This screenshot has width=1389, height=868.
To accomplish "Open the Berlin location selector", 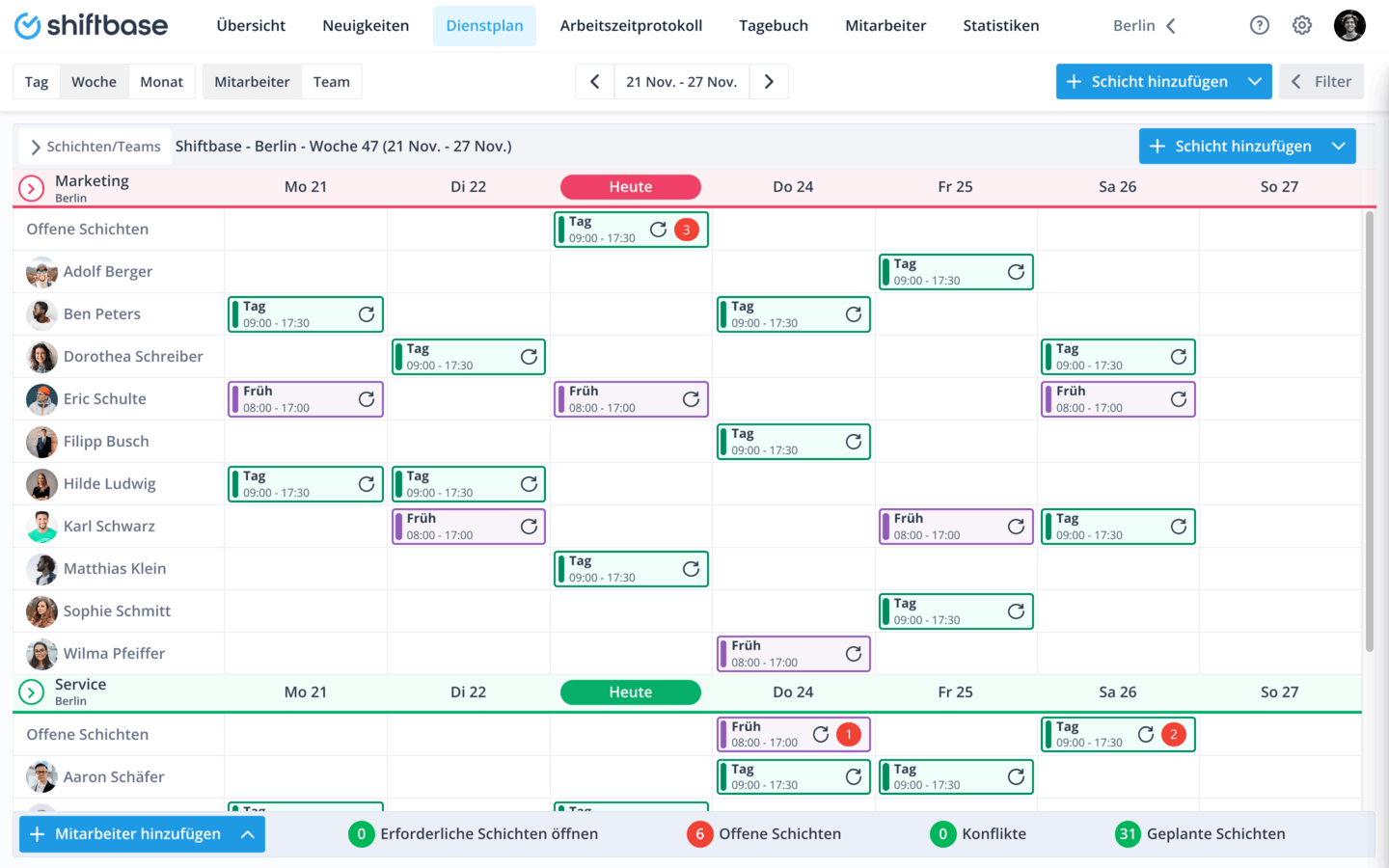I will pyautogui.click(x=1144, y=26).
